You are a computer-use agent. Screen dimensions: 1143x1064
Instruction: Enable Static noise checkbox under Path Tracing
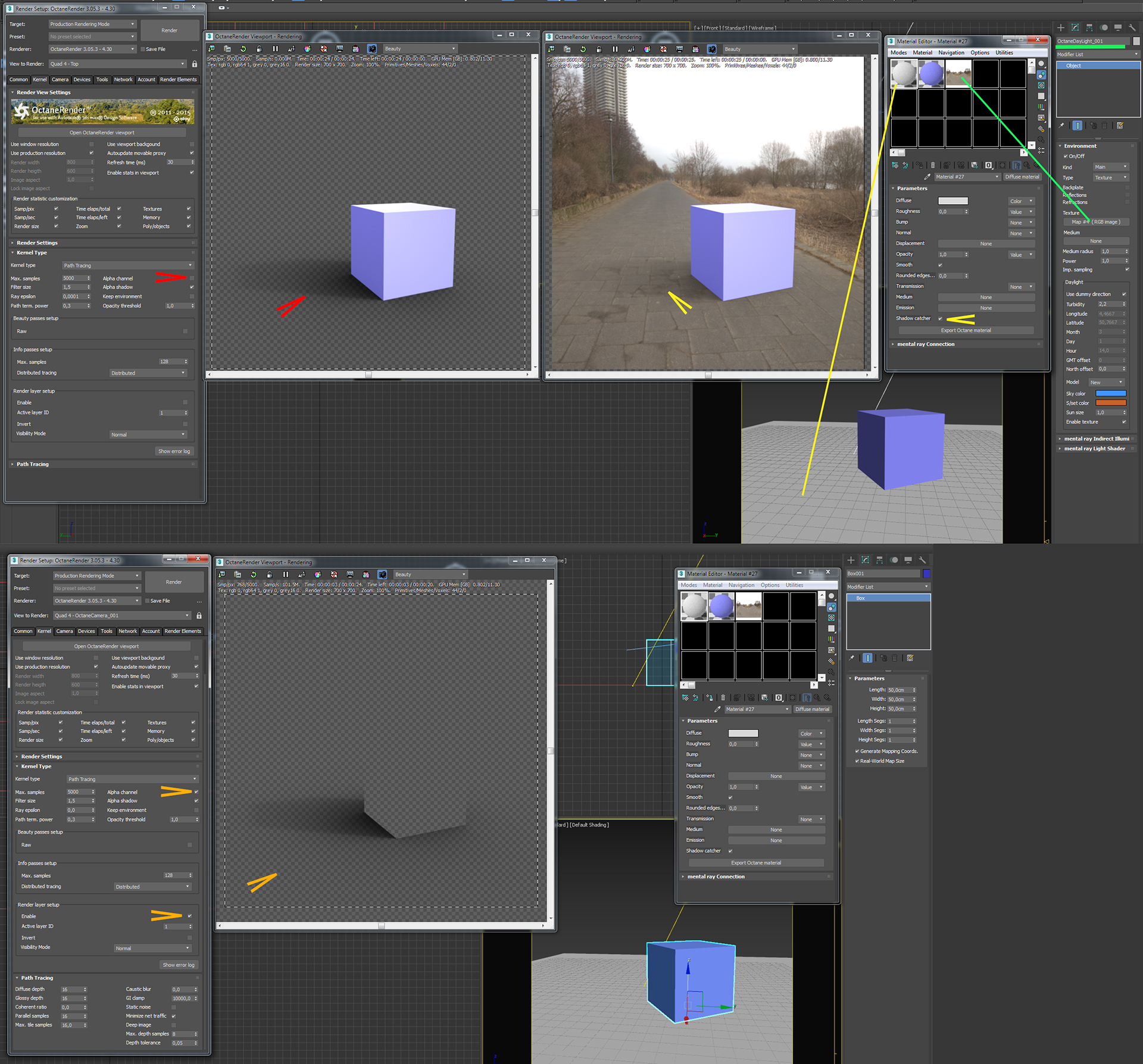point(173,1007)
